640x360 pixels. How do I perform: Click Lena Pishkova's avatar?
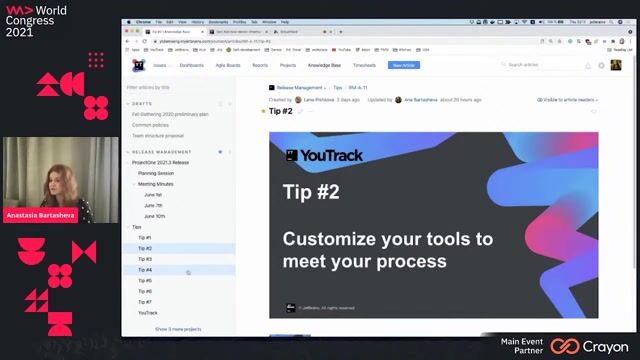pyautogui.click(x=298, y=100)
